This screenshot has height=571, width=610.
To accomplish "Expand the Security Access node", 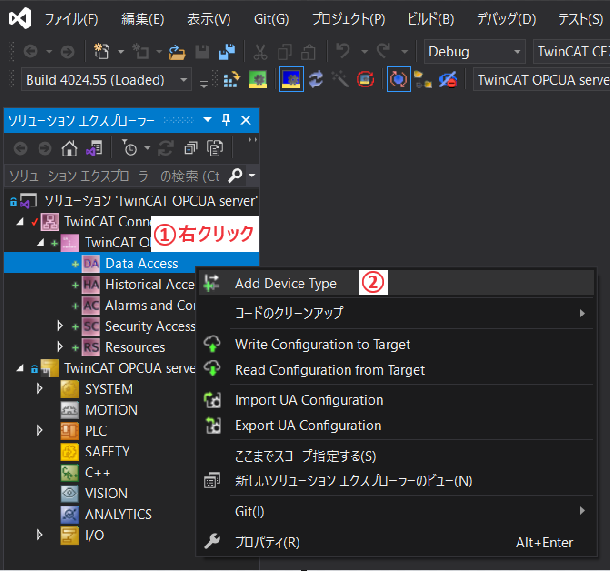I will click(x=60, y=326).
